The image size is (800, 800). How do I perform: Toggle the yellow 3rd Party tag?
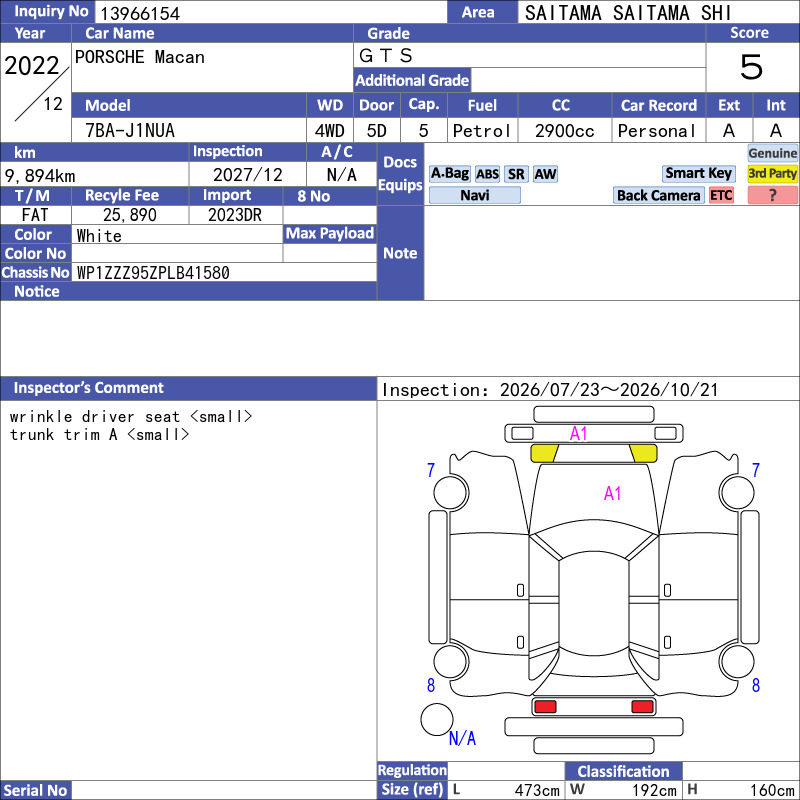pos(772,173)
